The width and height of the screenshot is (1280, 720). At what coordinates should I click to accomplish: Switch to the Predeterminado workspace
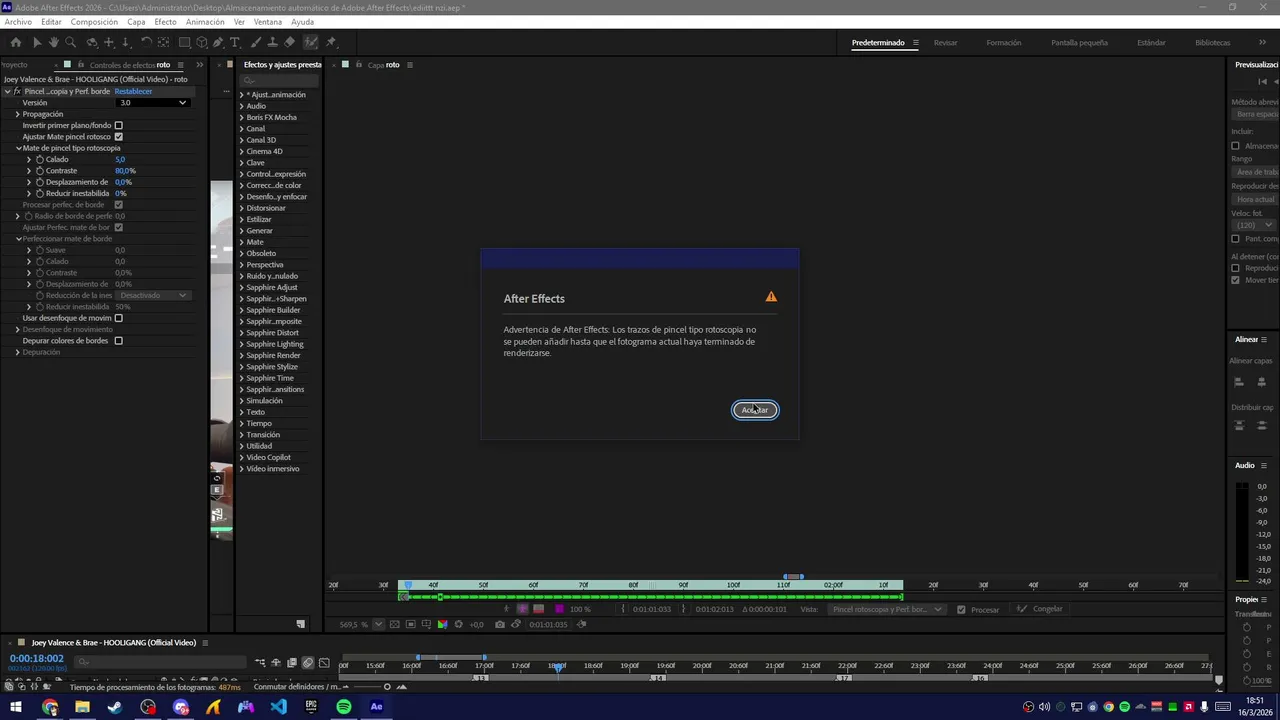[x=878, y=42]
